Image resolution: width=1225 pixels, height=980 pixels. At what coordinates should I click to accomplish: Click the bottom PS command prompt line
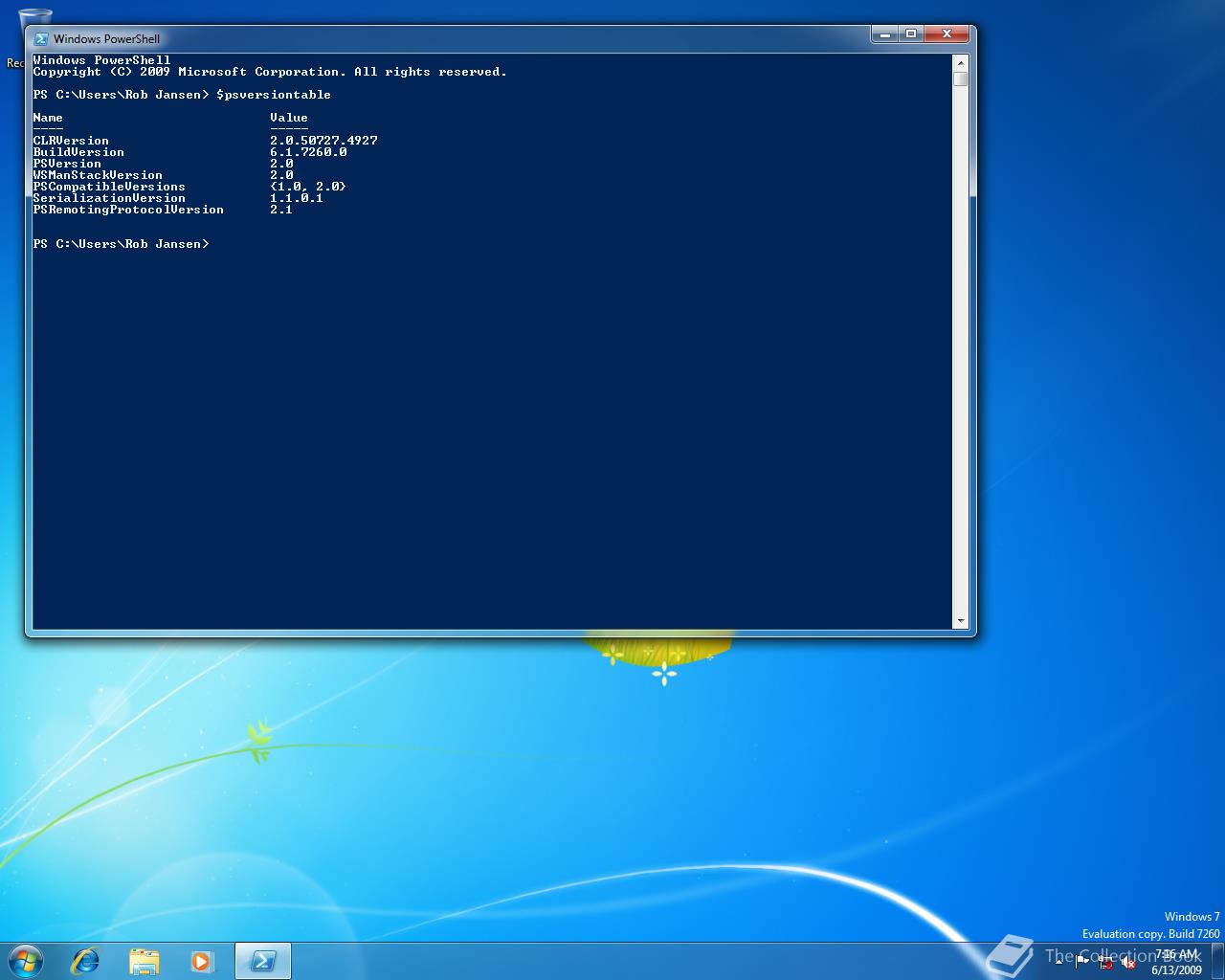click(121, 244)
